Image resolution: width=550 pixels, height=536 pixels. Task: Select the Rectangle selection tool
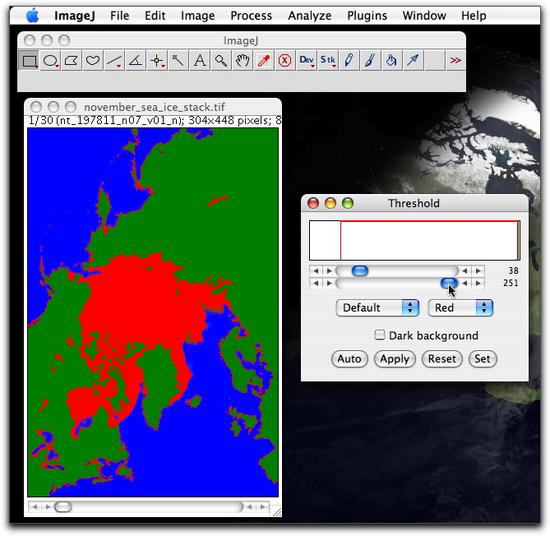pos(29,61)
